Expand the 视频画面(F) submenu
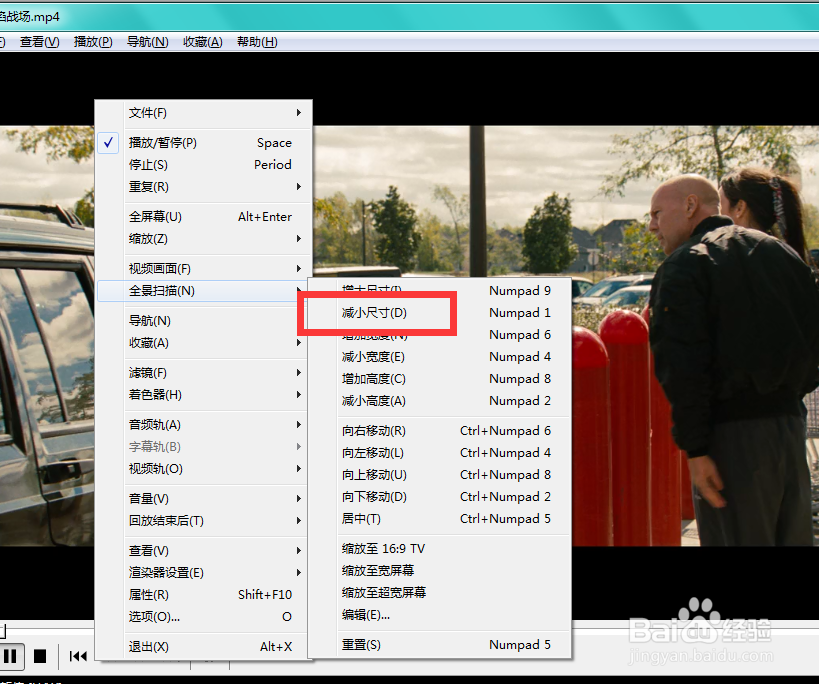Screen dimensions: 819x684 (x=204, y=269)
